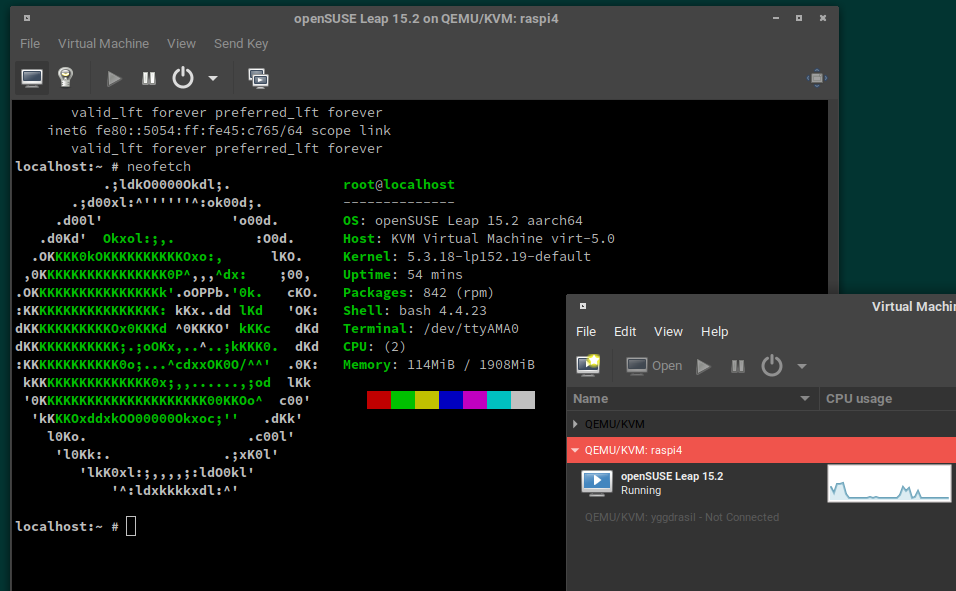
Task: Create a new virtual machine icon
Action: [588, 365]
